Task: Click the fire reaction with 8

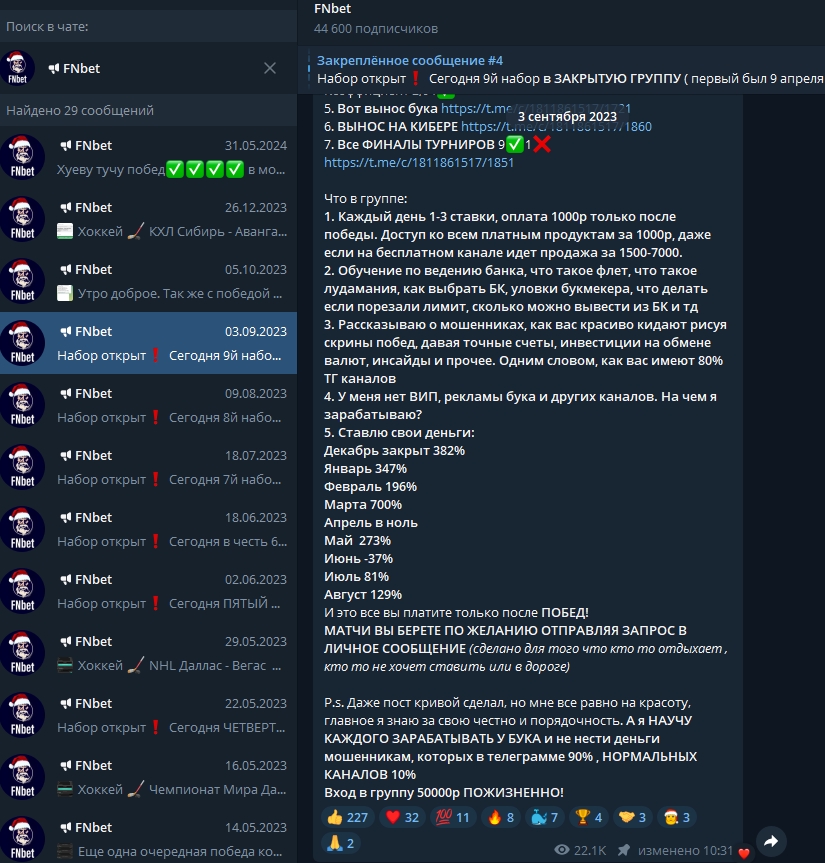Action: (x=501, y=817)
